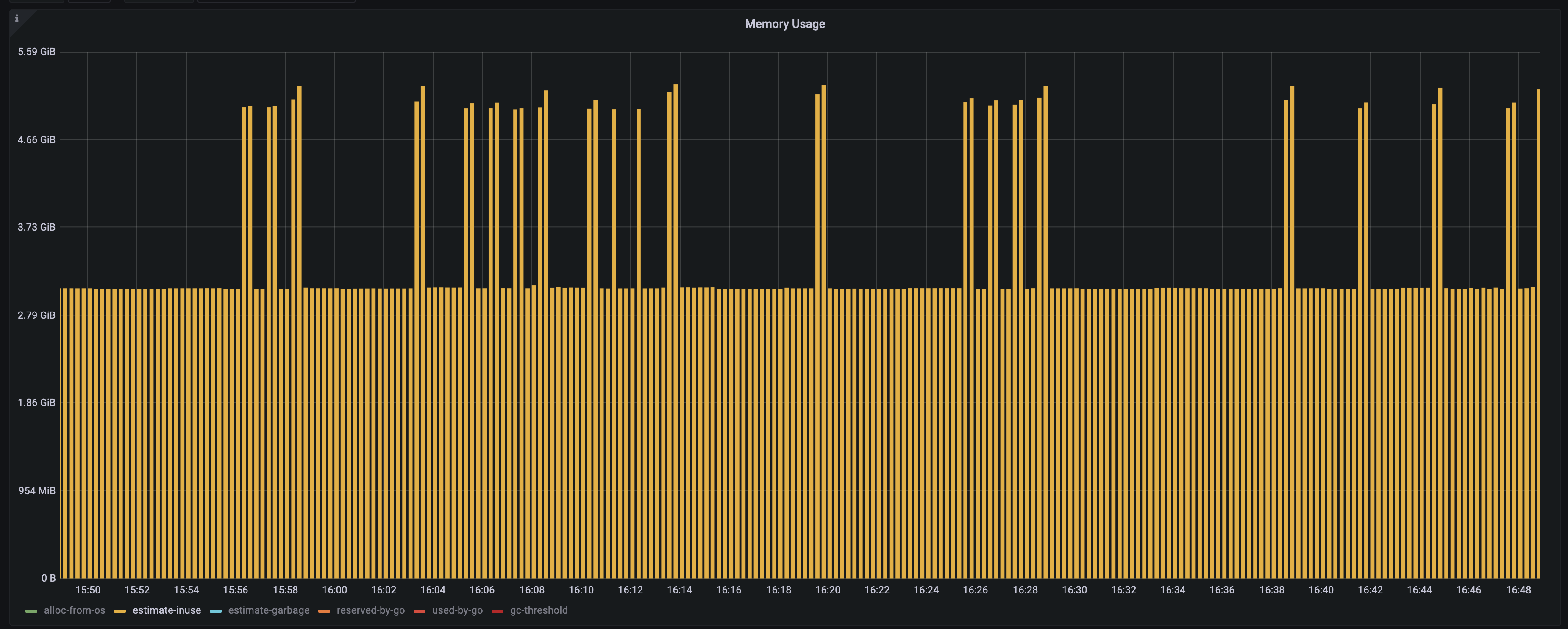Open orange color swatch for reserved-by-go
The height and width of the screenshot is (629, 1568).
324,611
